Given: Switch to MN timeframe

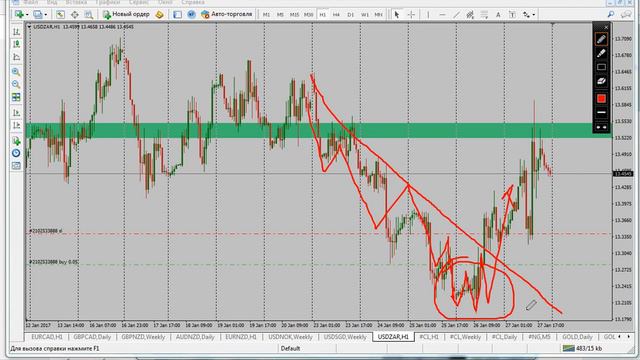Looking at the screenshot, I should (379, 15).
